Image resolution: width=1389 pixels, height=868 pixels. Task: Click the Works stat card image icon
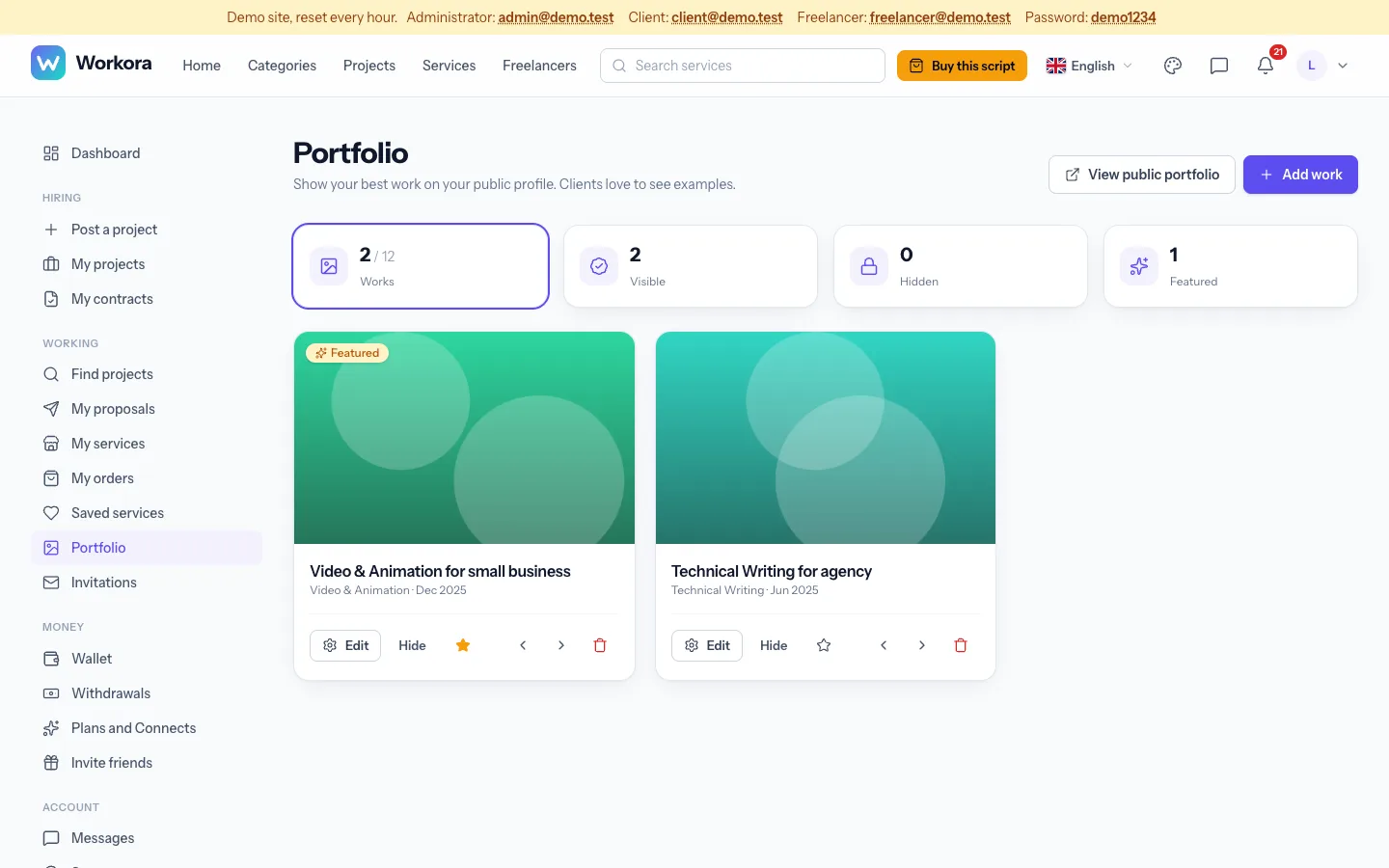click(x=329, y=266)
